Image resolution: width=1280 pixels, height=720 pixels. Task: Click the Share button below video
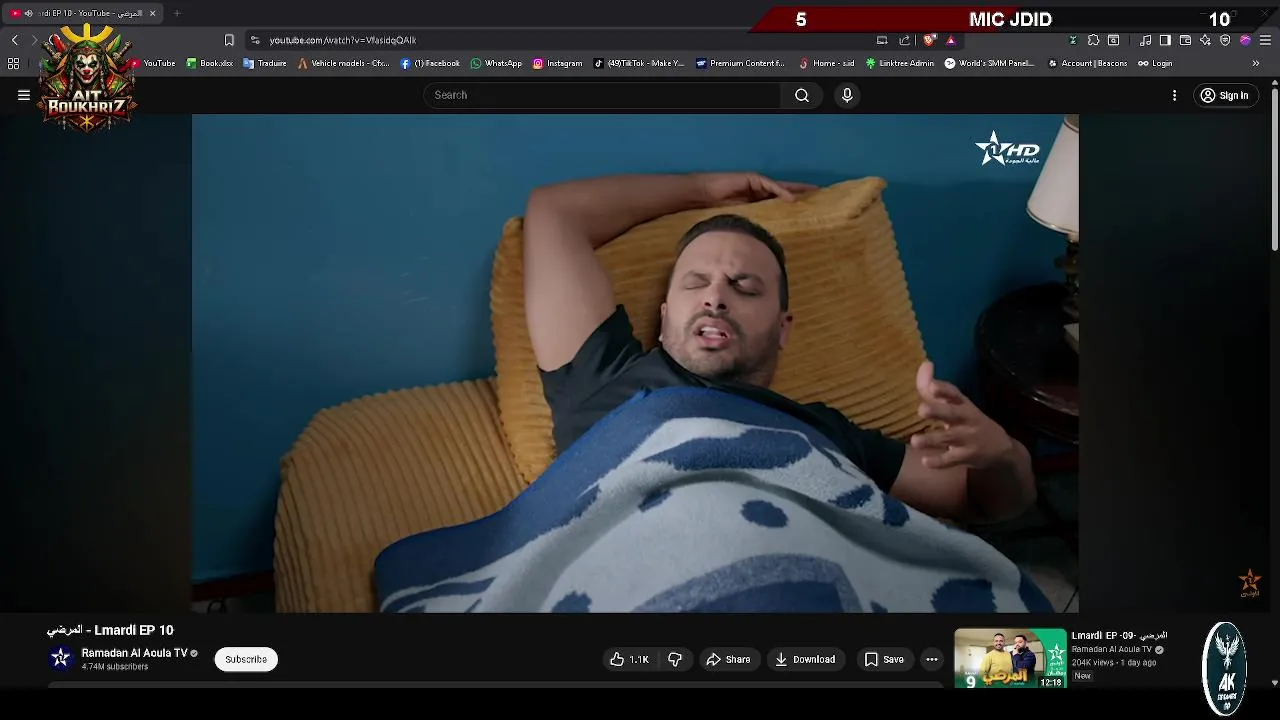[728, 659]
